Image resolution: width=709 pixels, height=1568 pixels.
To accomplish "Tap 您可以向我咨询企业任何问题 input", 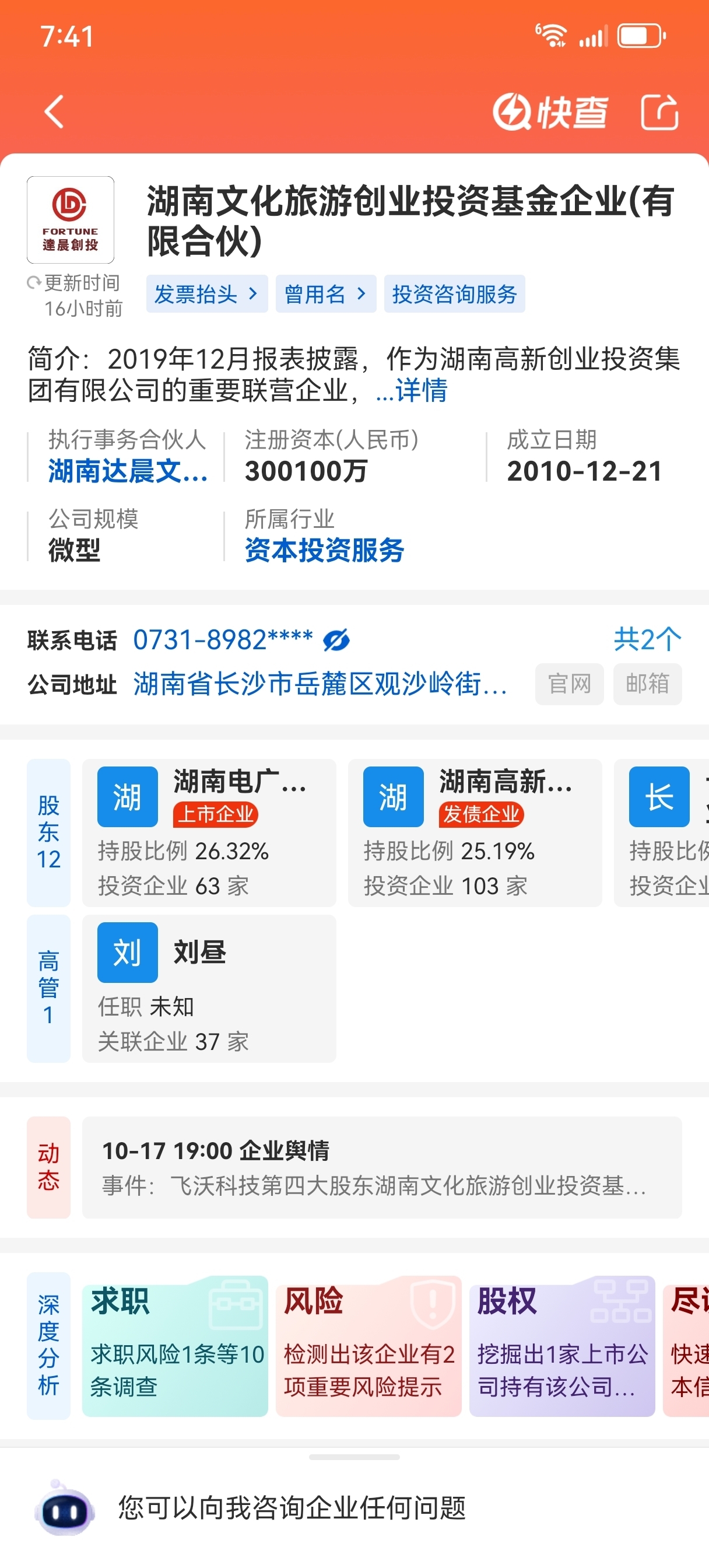I will (x=292, y=1508).
